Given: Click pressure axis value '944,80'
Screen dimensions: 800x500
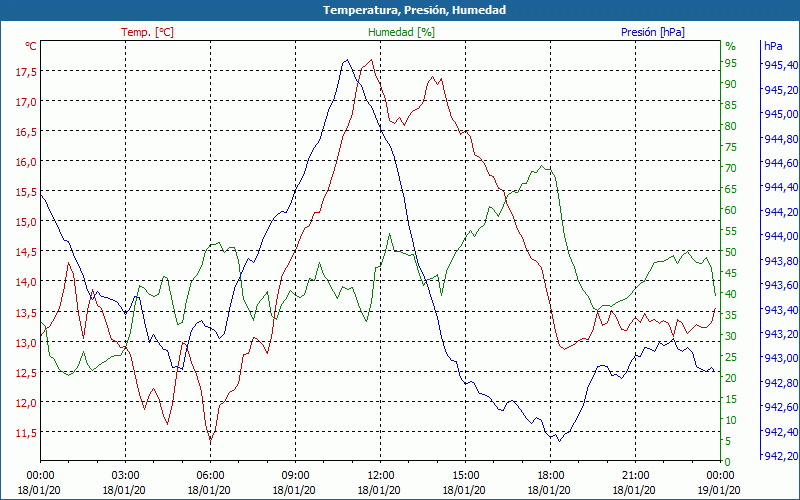Looking at the screenshot, I should pos(781,139).
